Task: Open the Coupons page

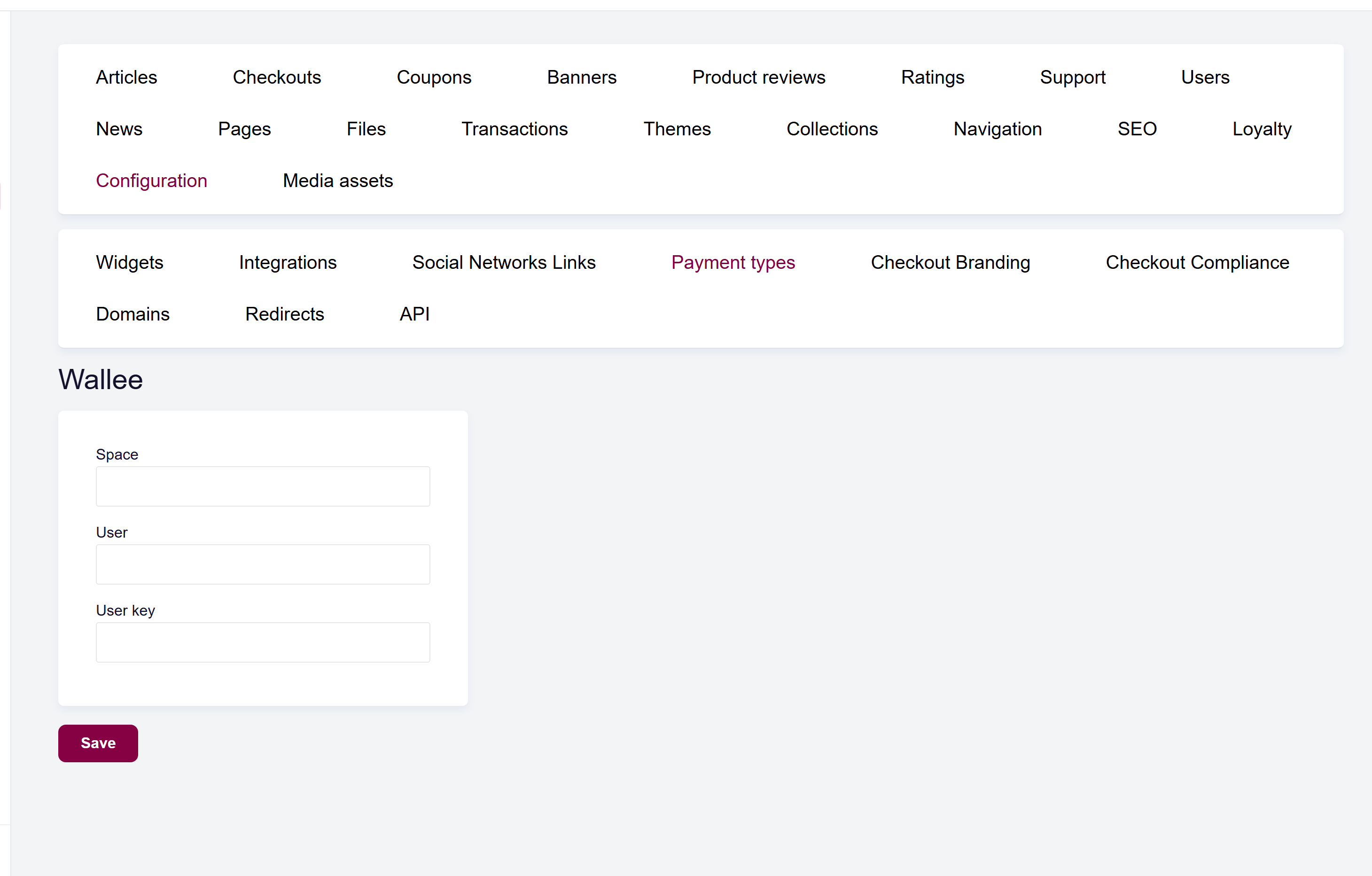Action: pyautogui.click(x=434, y=77)
